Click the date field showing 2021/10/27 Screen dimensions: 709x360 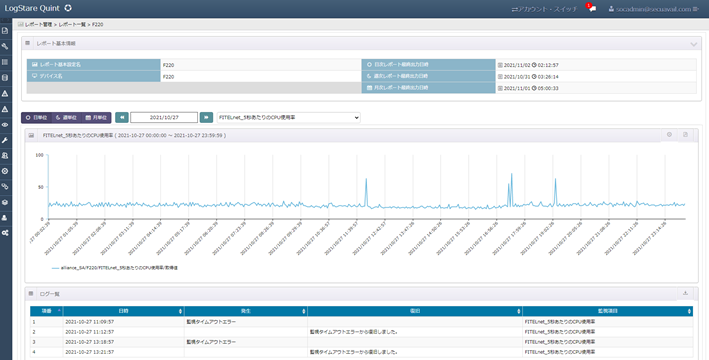164,118
